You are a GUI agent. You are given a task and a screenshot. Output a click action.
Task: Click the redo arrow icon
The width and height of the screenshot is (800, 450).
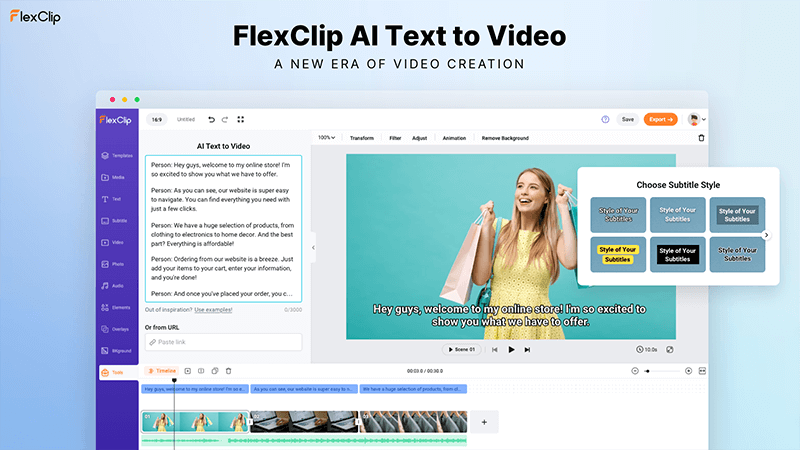pos(226,119)
